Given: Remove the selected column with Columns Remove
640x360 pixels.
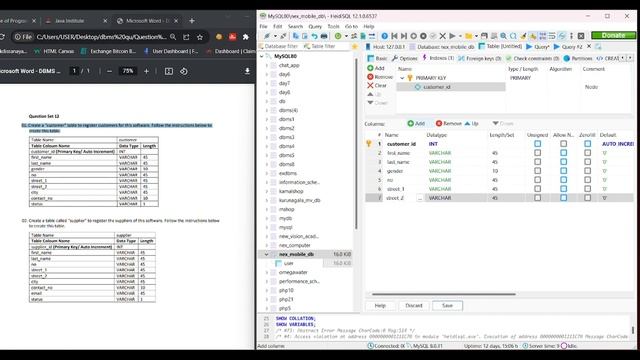Looking at the screenshot, I should click(x=448, y=123).
